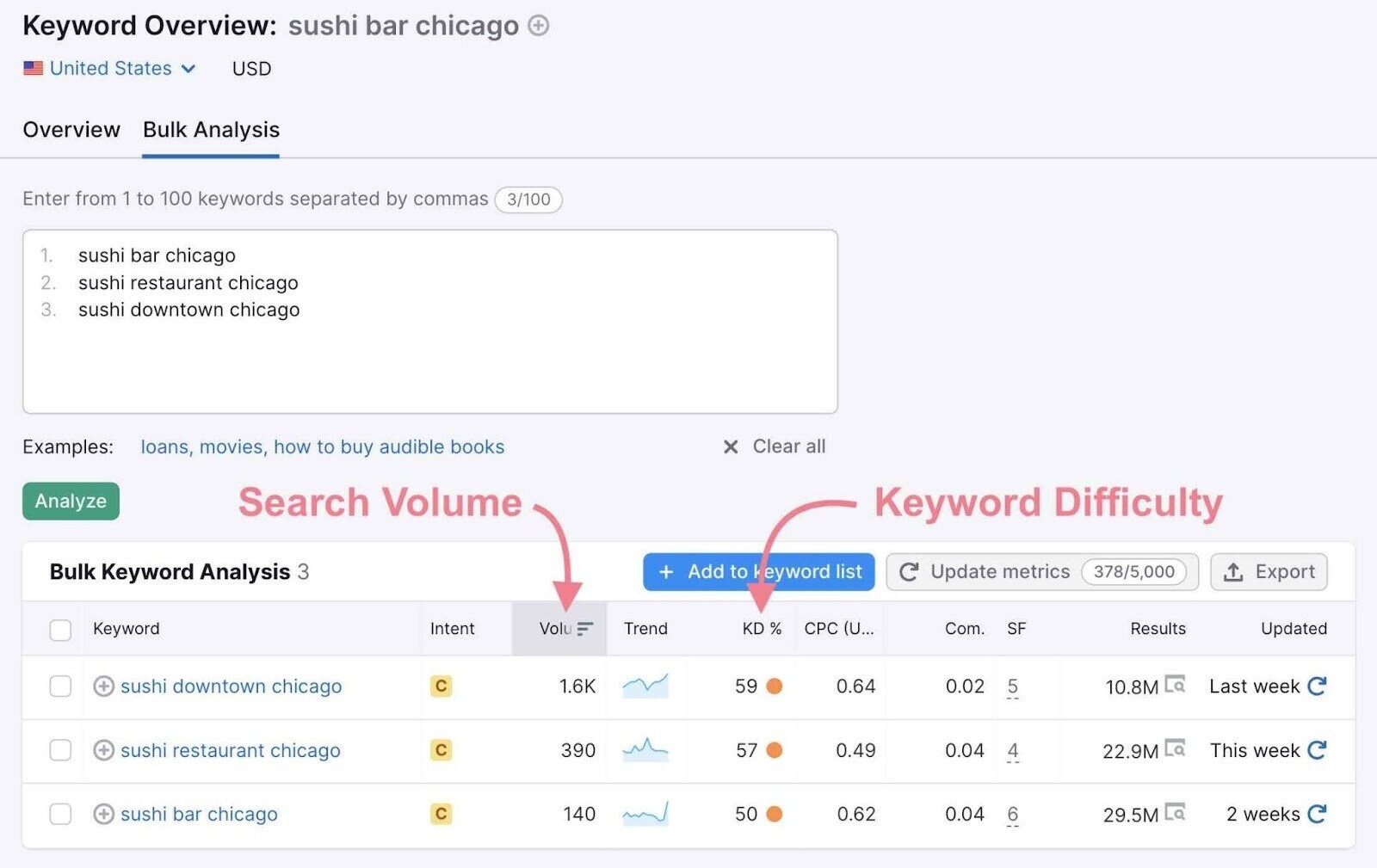
Task: Sort by the KD % column header
Action: click(x=762, y=629)
